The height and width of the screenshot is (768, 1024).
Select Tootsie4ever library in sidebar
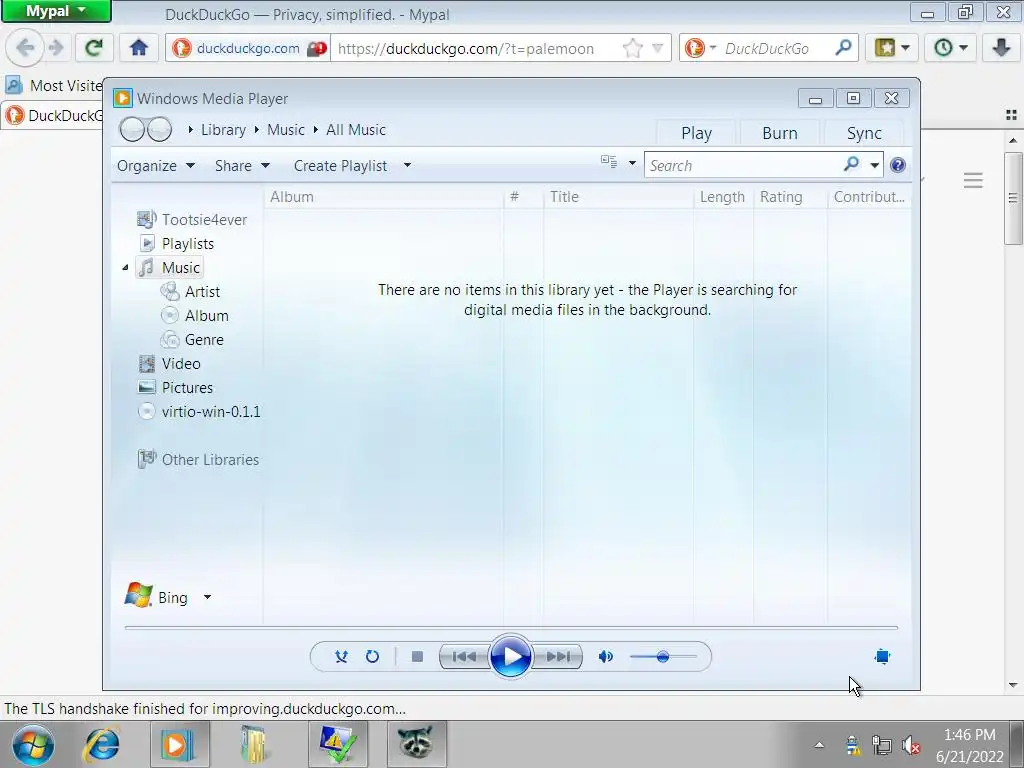[x=192, y=219]
